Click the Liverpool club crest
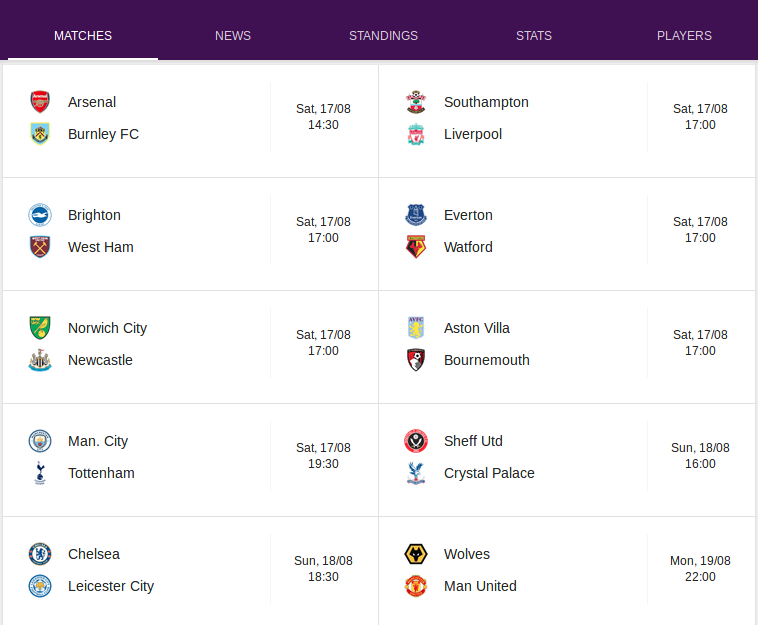Screen dimensions: 758x625 pos(416,134)
